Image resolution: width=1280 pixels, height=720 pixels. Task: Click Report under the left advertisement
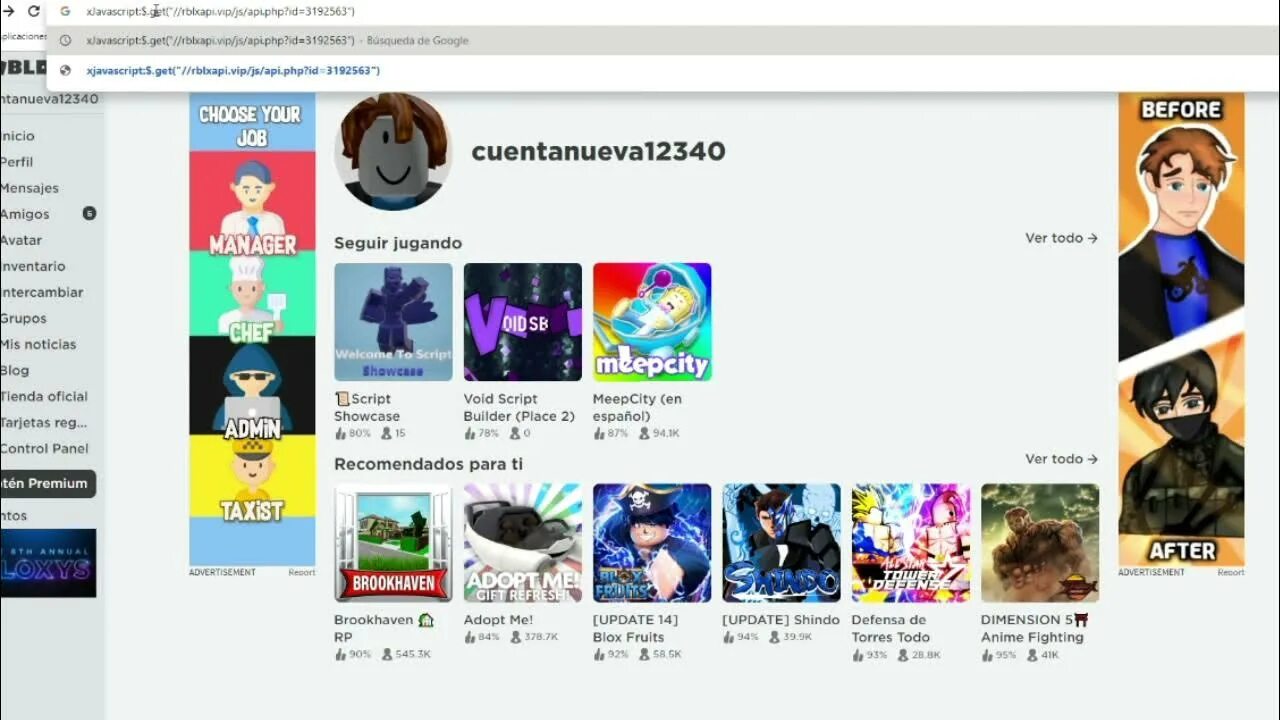(x=302, y=573)
